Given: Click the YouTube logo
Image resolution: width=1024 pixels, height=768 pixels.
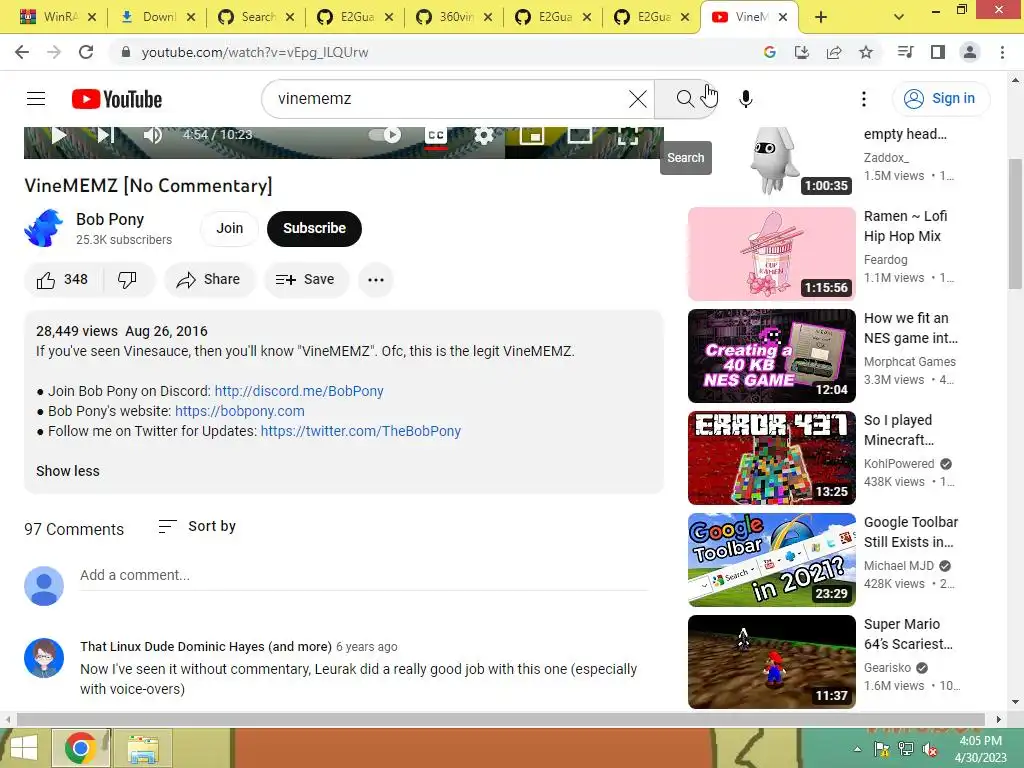Looking at the screenshot, I should 117,99.
